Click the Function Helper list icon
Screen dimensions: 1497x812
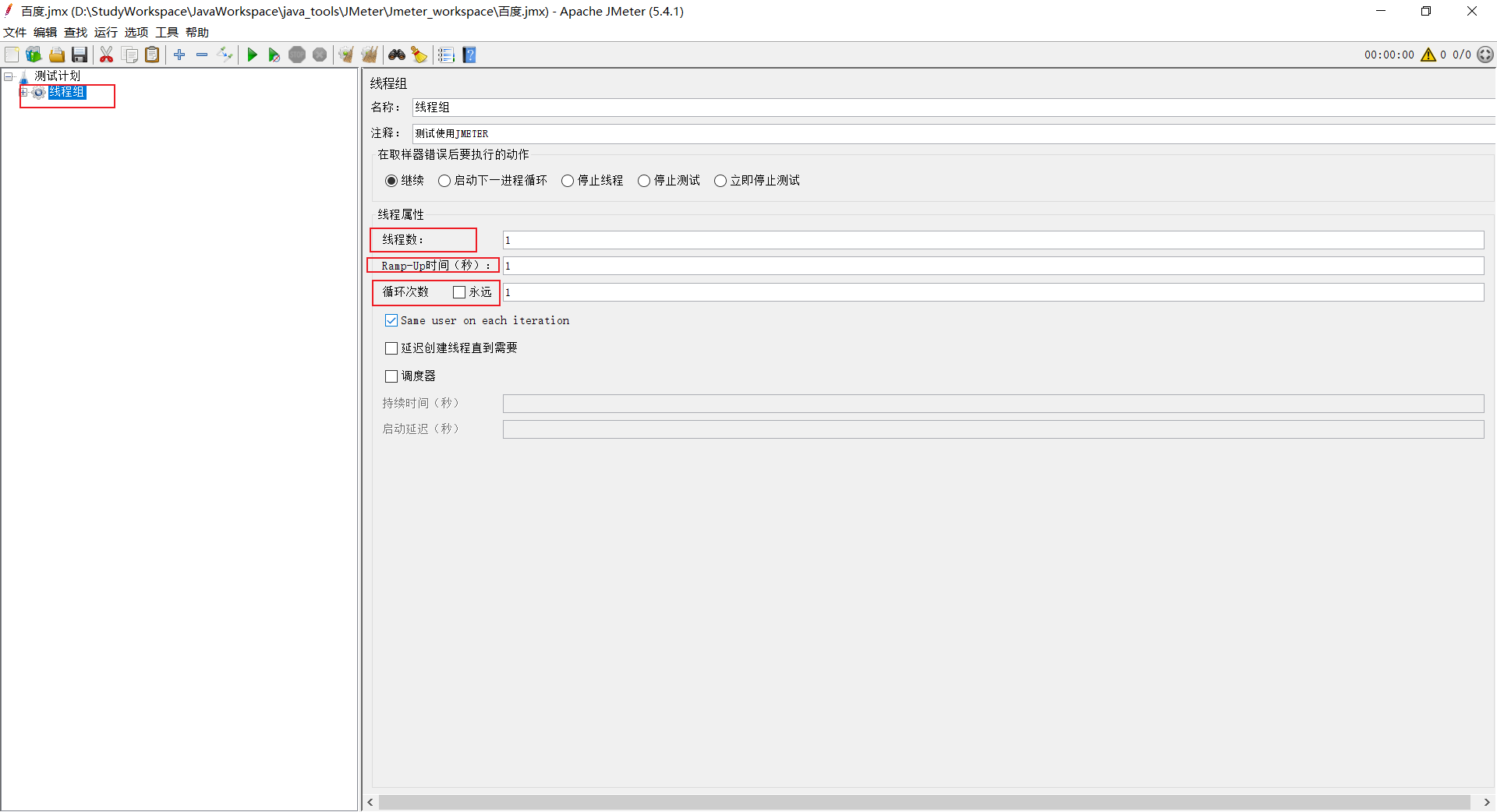tap(446, 55)
